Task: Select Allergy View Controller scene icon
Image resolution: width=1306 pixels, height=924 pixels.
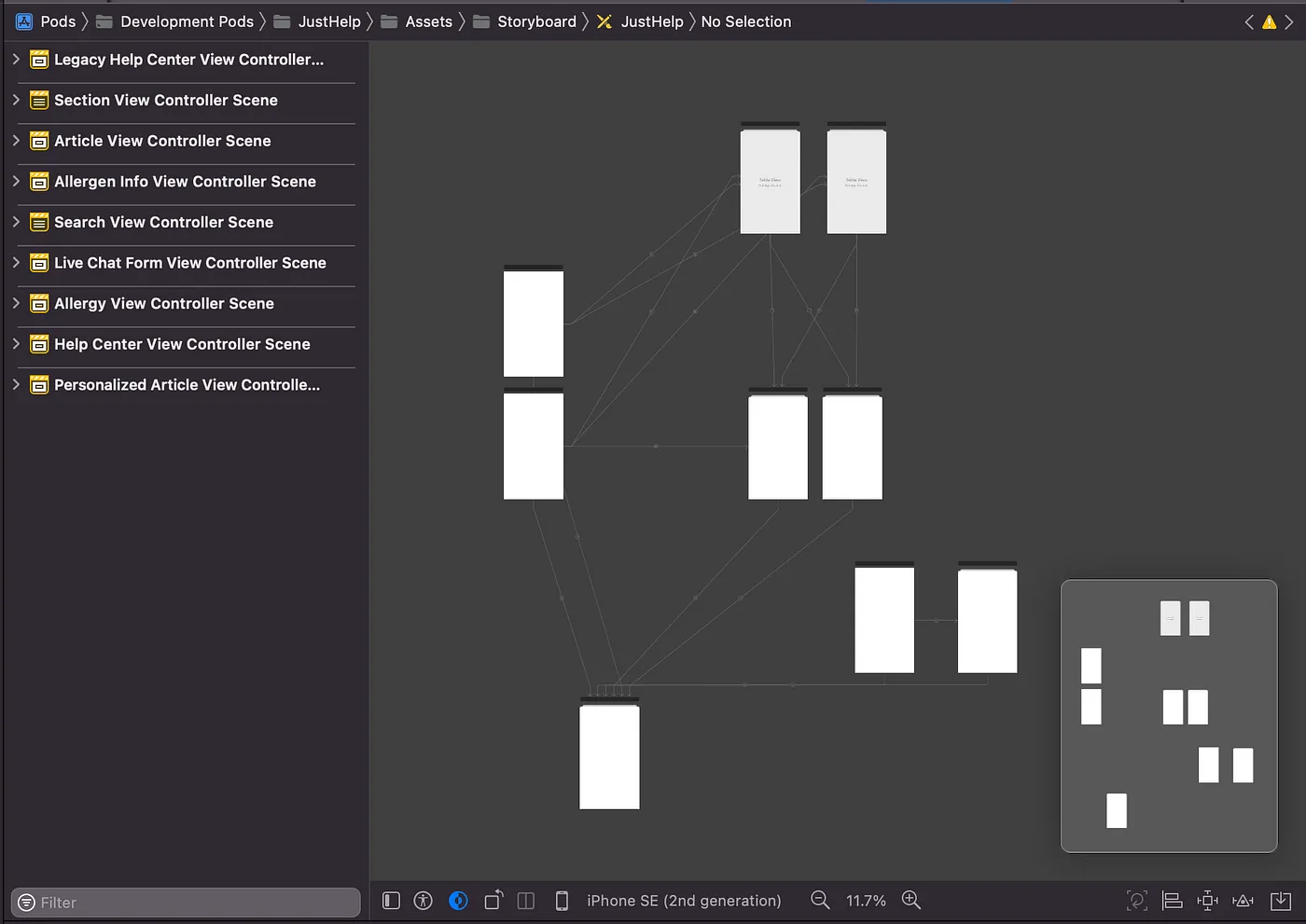Action: (39, 303)
